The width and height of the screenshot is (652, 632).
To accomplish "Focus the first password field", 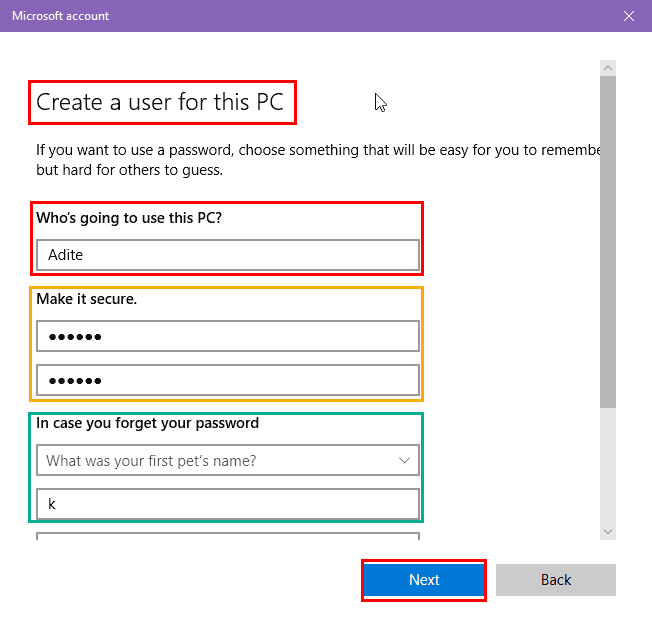I will coord(228,336).
